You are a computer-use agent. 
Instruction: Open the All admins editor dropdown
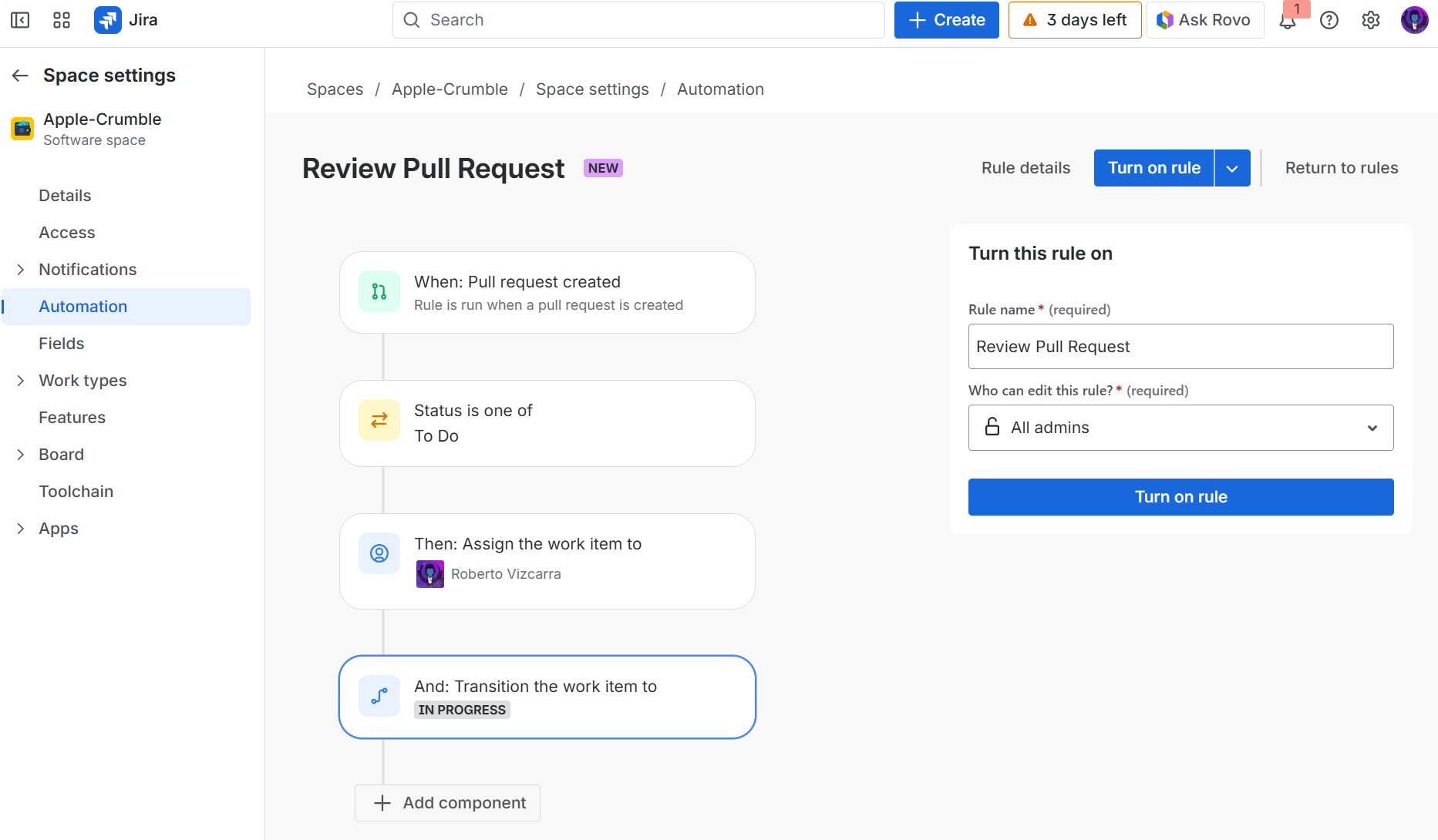coord(1180,428)
